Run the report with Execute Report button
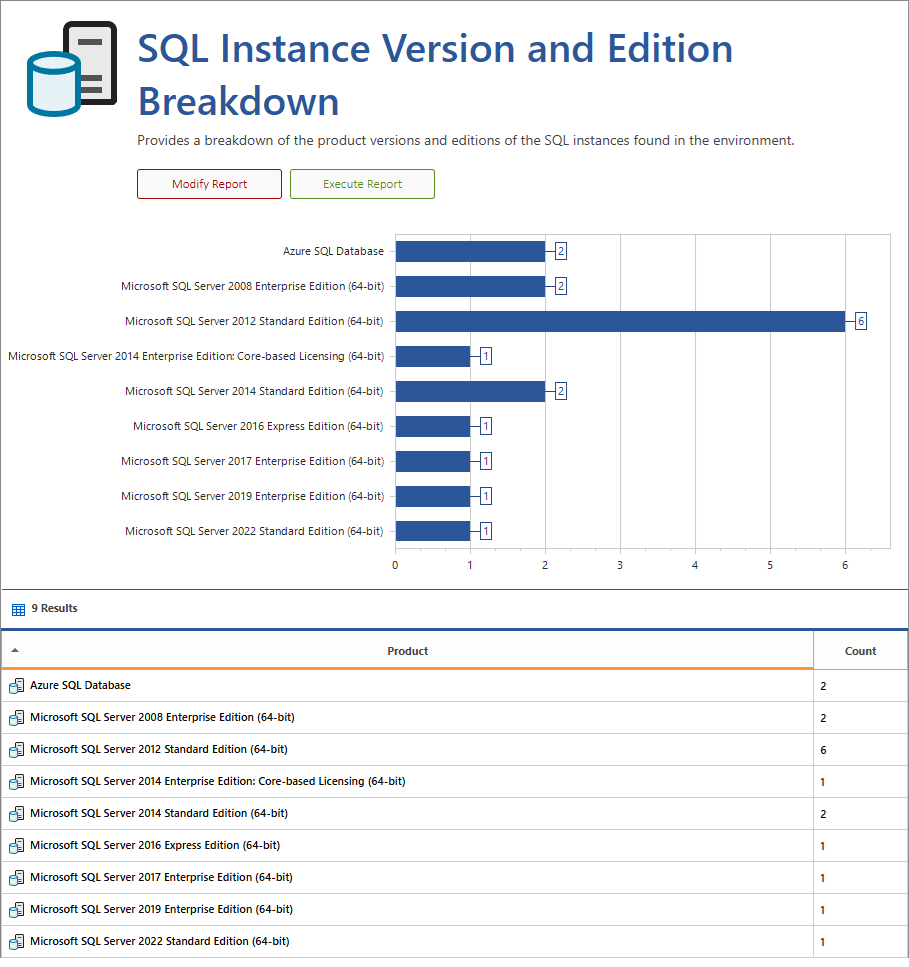 coord(362,184)
